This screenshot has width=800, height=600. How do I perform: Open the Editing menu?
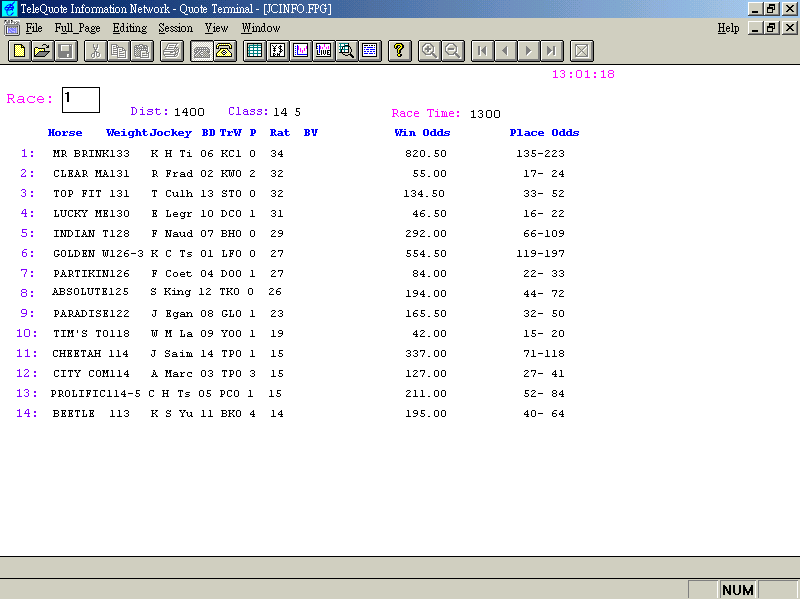click(x=130, y=28)
